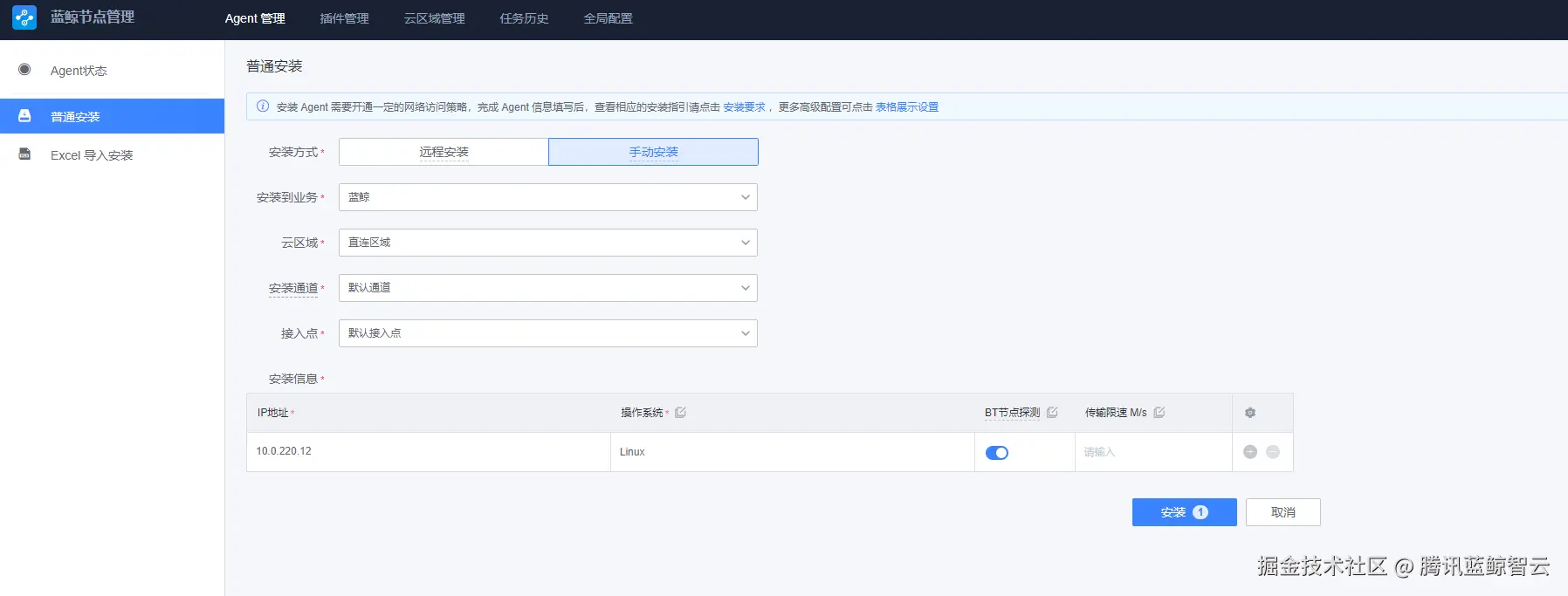
Task: Click the 普通安装 sidebar icon
Action: tap(24, 116)
